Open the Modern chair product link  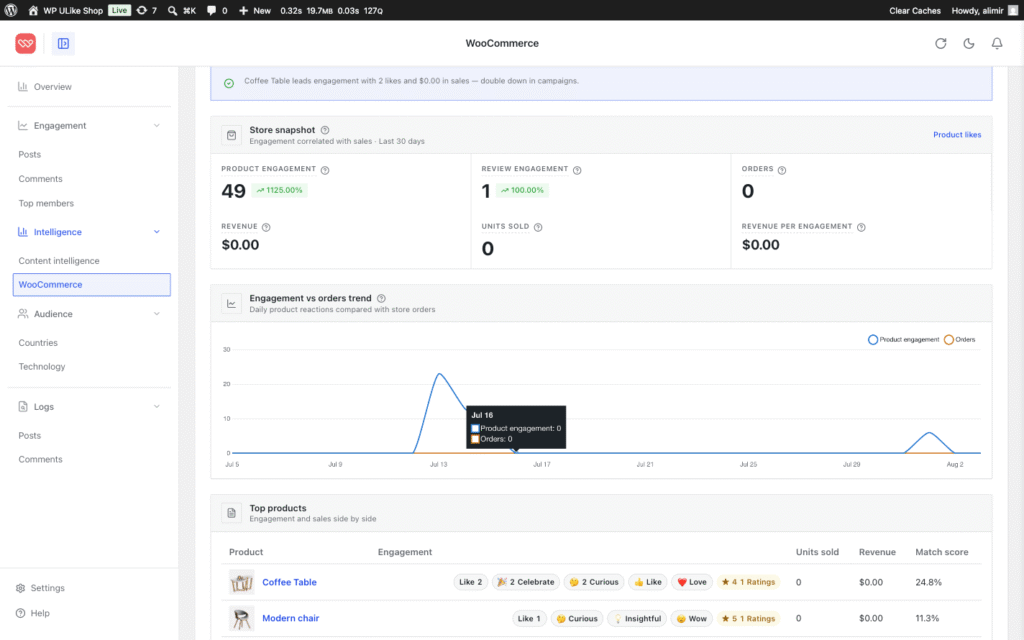click(291, 618)
